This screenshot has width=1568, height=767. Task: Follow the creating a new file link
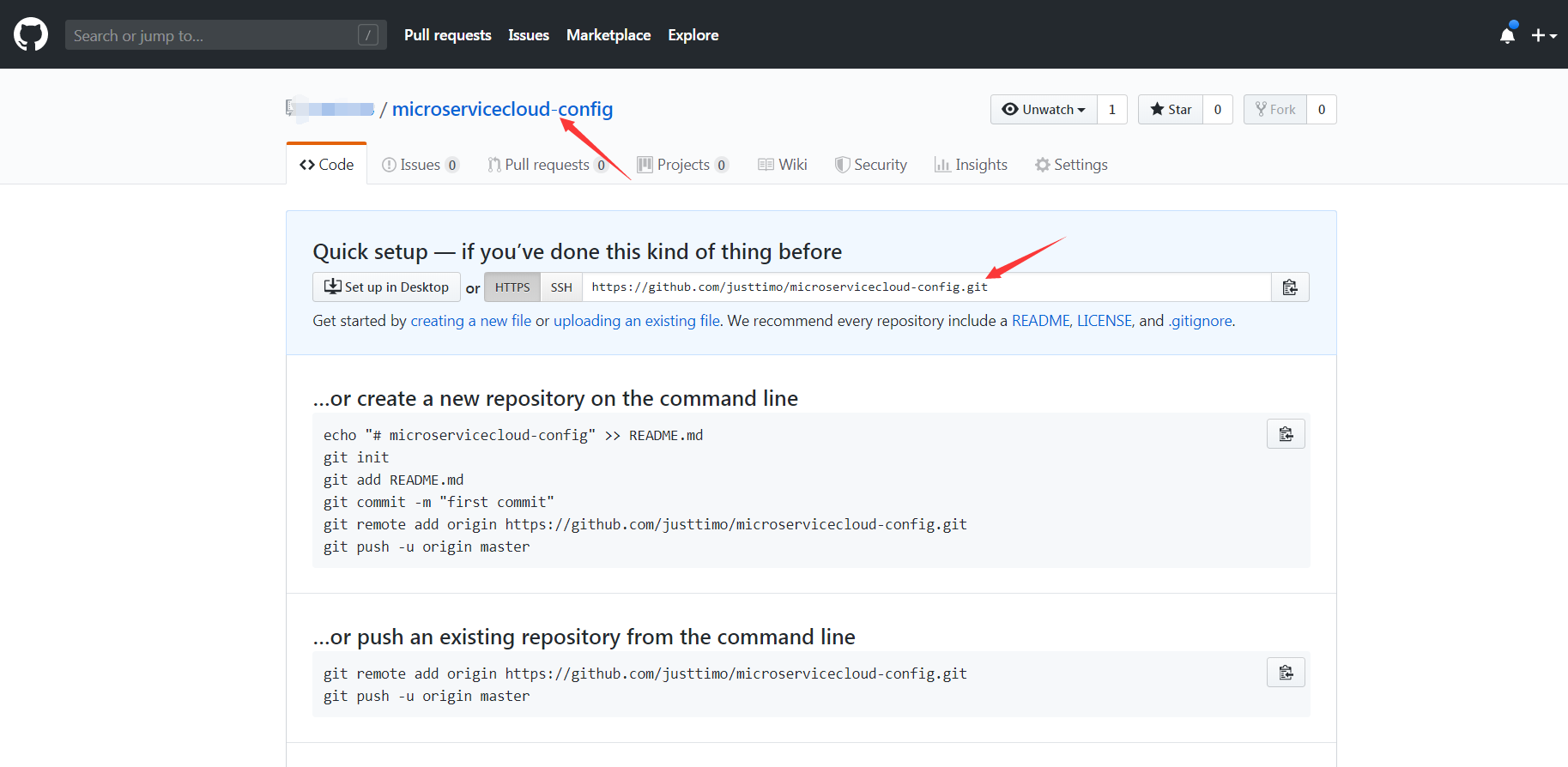470,321
